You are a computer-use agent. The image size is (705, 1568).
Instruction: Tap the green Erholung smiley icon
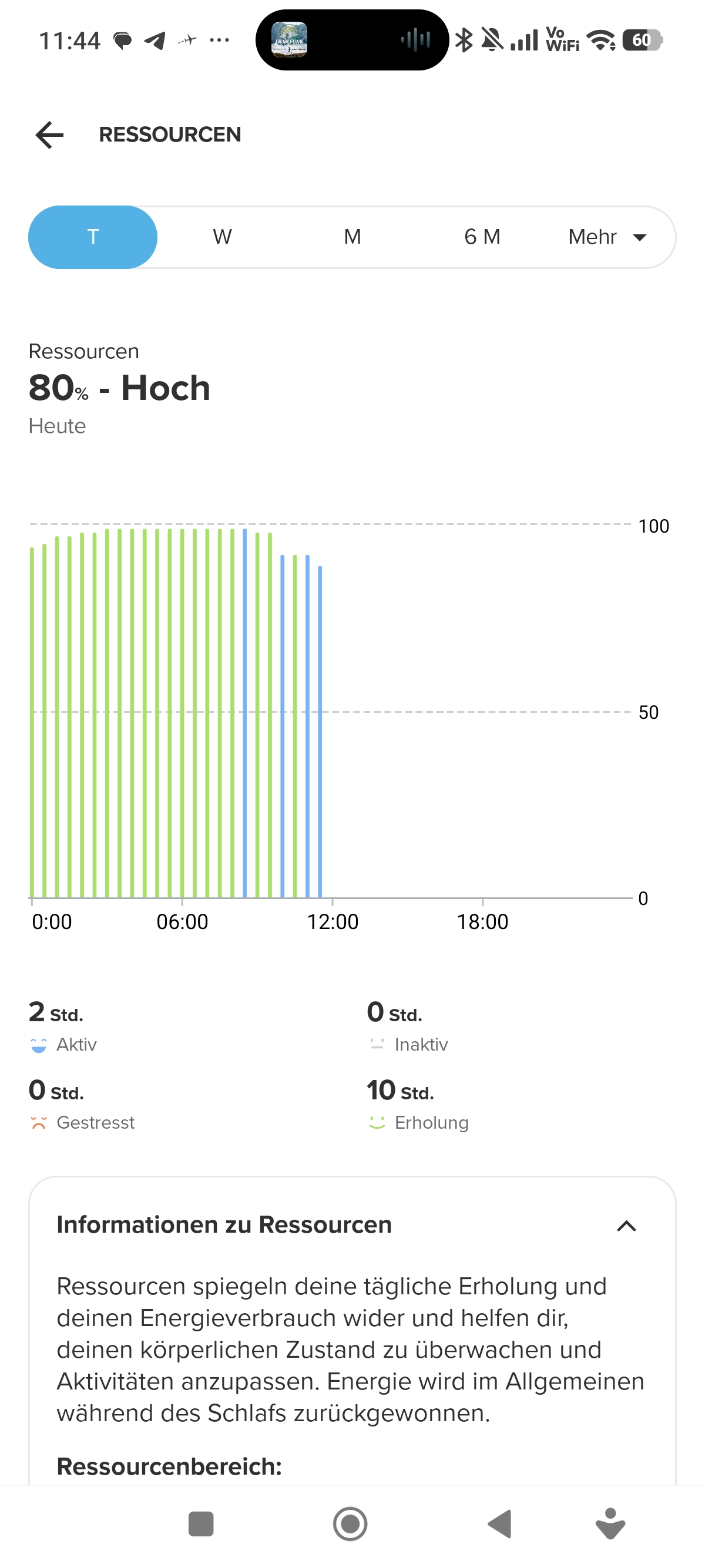click(x=377, y=1122)
